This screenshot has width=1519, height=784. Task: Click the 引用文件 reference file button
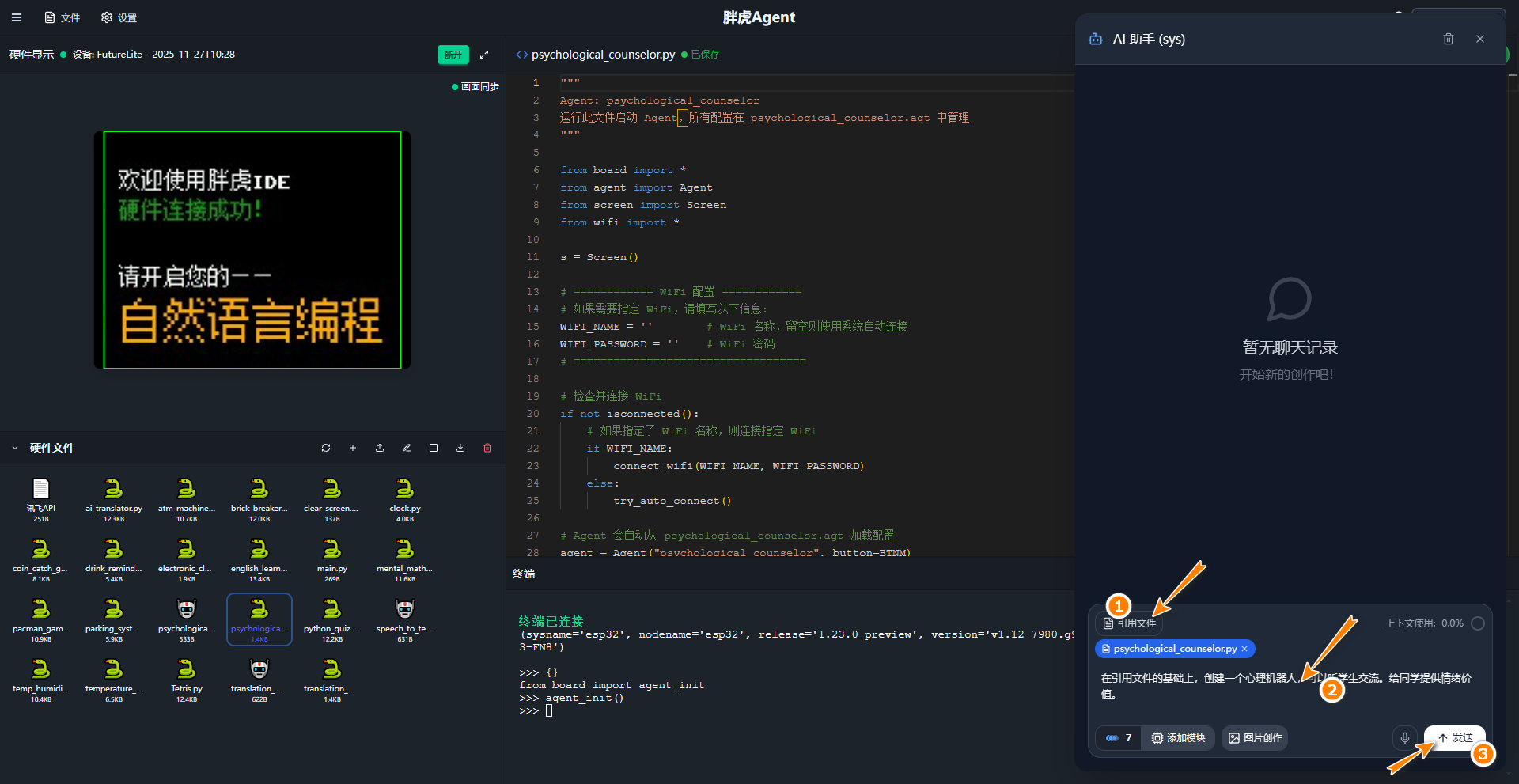1129,623
